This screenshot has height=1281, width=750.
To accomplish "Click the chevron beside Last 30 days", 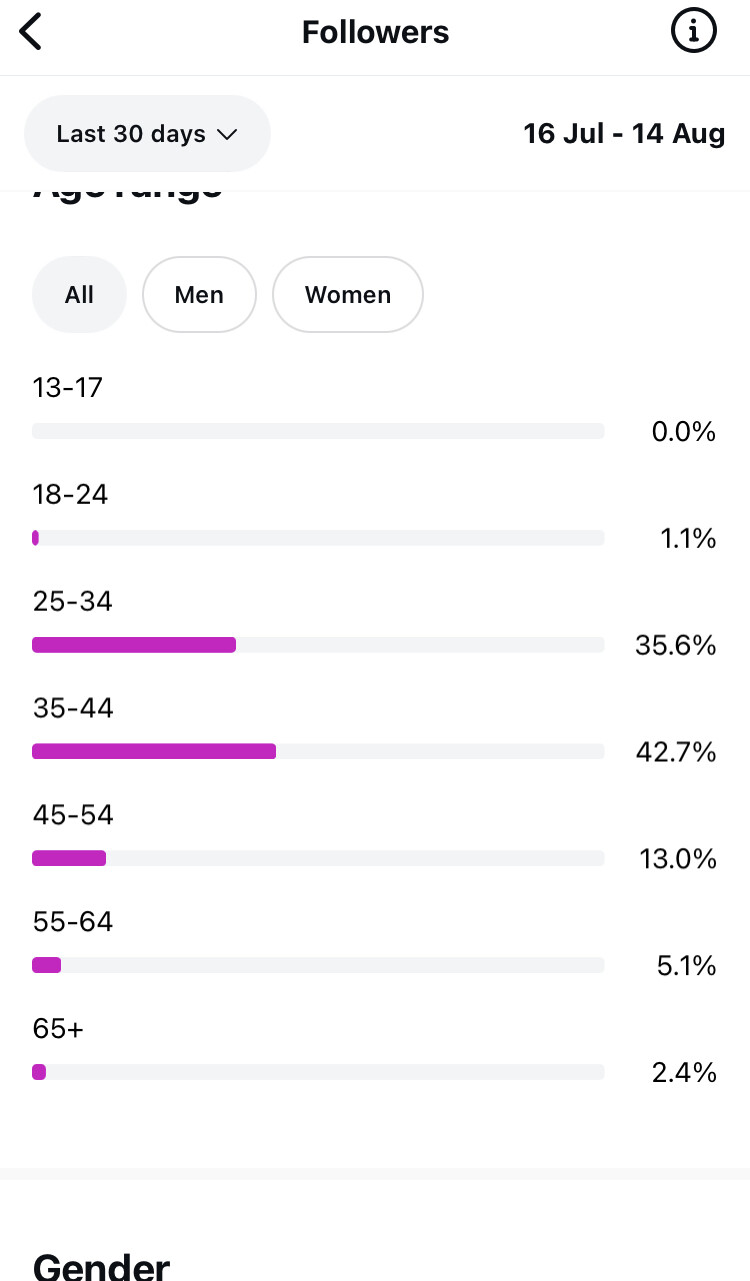I will click(227, 134).
